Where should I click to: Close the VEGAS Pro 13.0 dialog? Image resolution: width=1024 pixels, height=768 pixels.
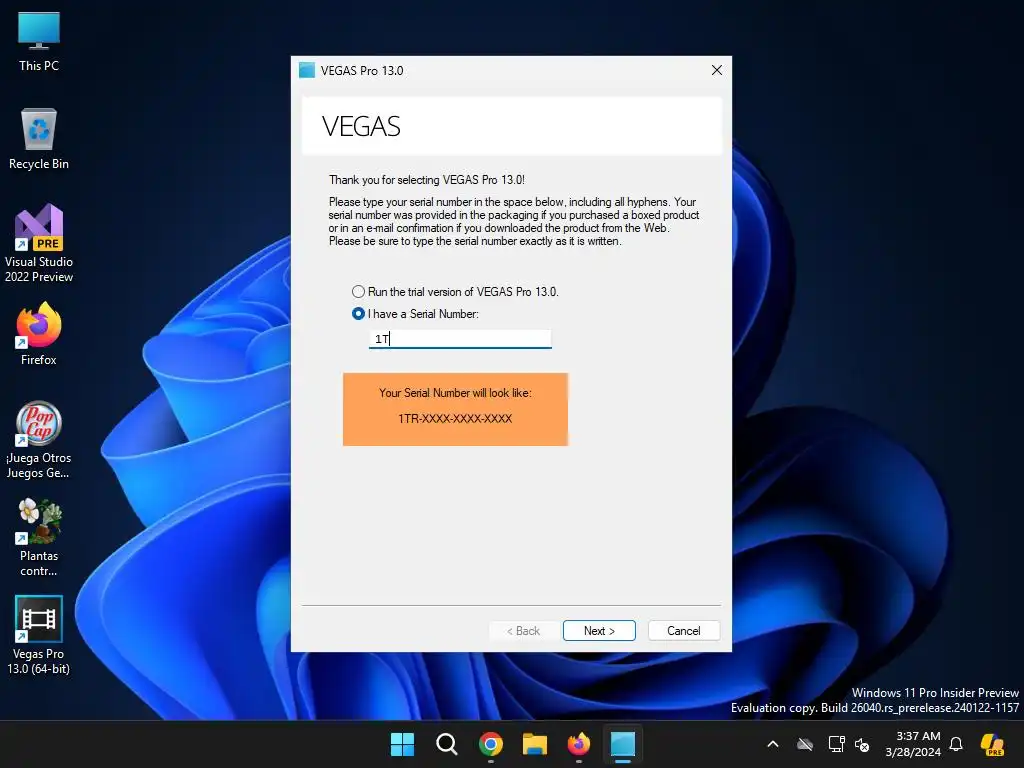[716, 70]
